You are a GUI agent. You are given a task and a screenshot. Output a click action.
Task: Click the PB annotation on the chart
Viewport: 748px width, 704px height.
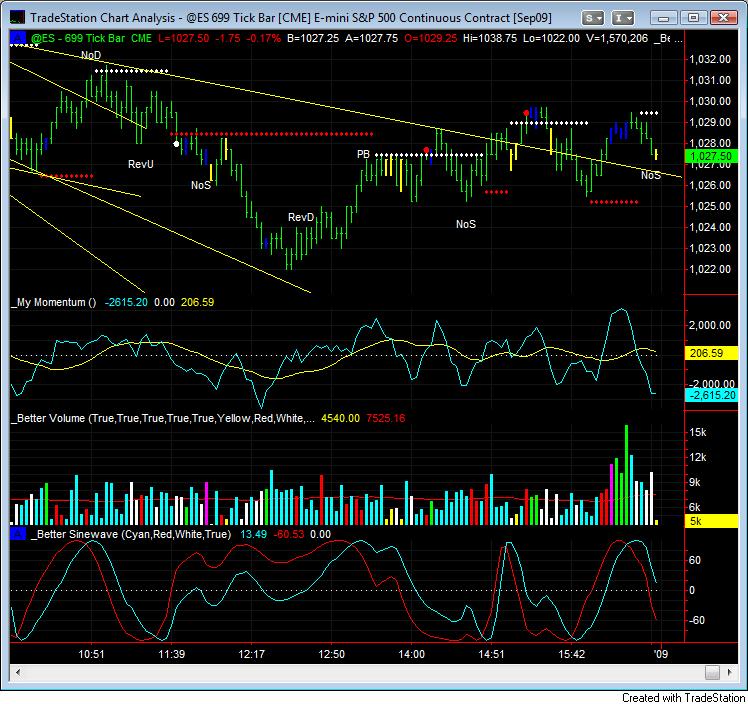tap(363, 154)
